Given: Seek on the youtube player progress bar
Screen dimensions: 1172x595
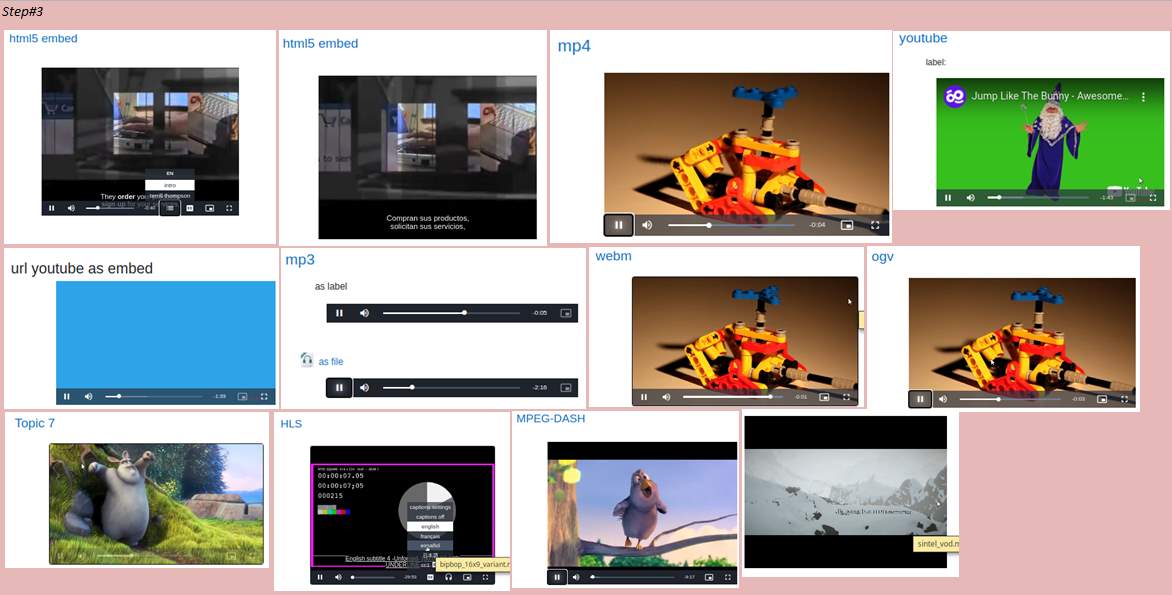Looking at the screenshot, I should 1038,198.
